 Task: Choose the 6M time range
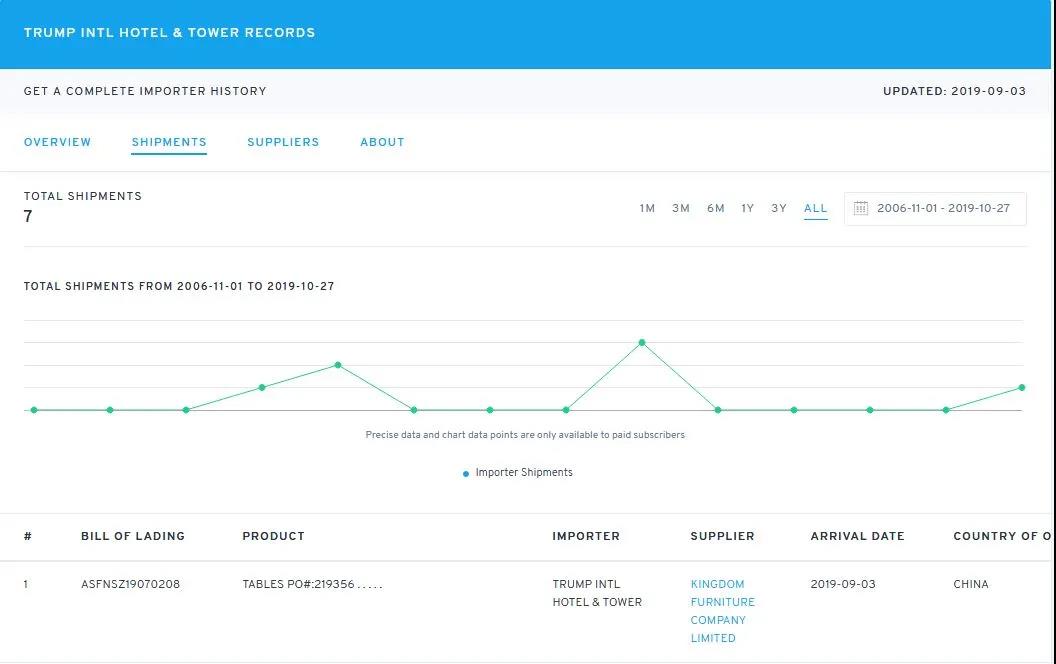(x=716, y=208)
